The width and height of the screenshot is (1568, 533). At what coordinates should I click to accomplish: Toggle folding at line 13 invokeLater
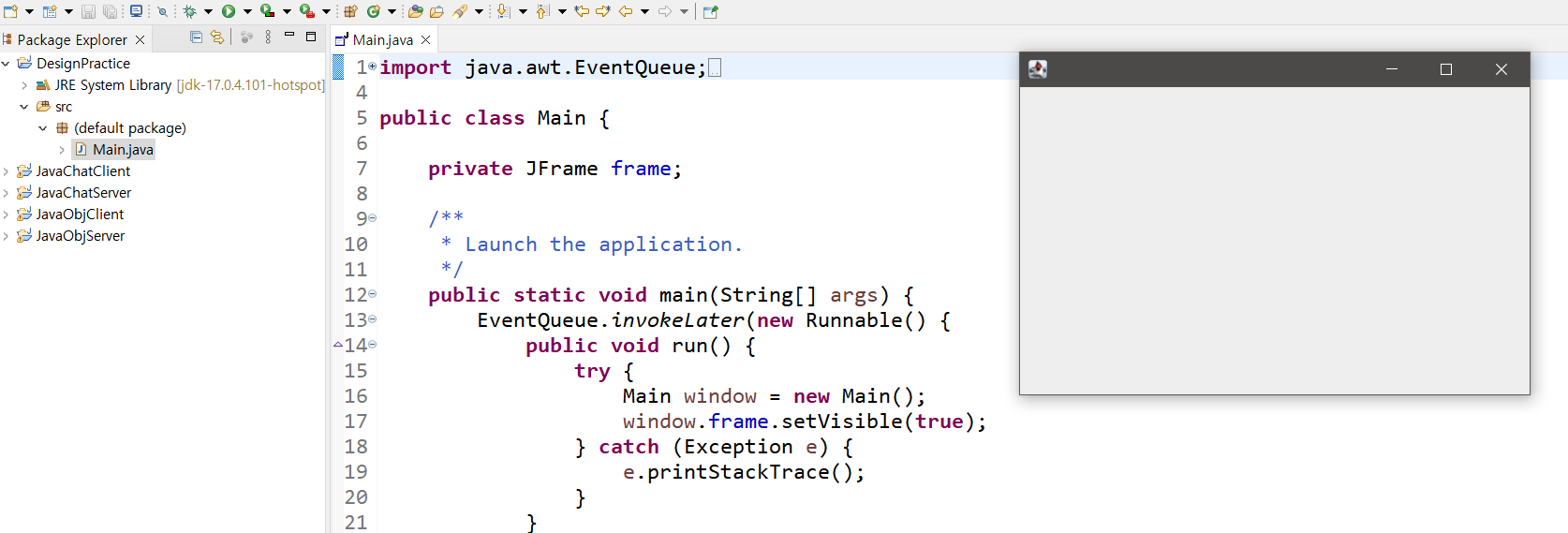(x=372, y=319)
